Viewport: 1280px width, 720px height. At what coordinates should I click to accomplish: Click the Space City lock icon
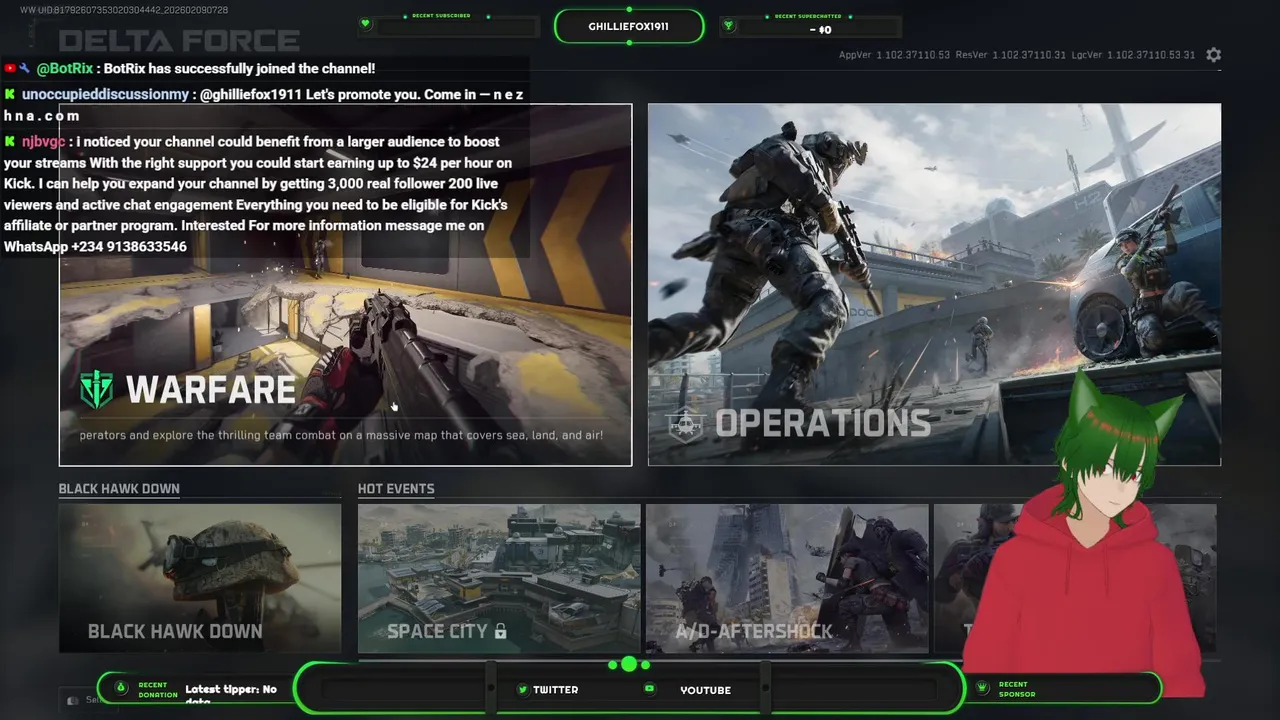pyautogui.click(x=500, y=631)
